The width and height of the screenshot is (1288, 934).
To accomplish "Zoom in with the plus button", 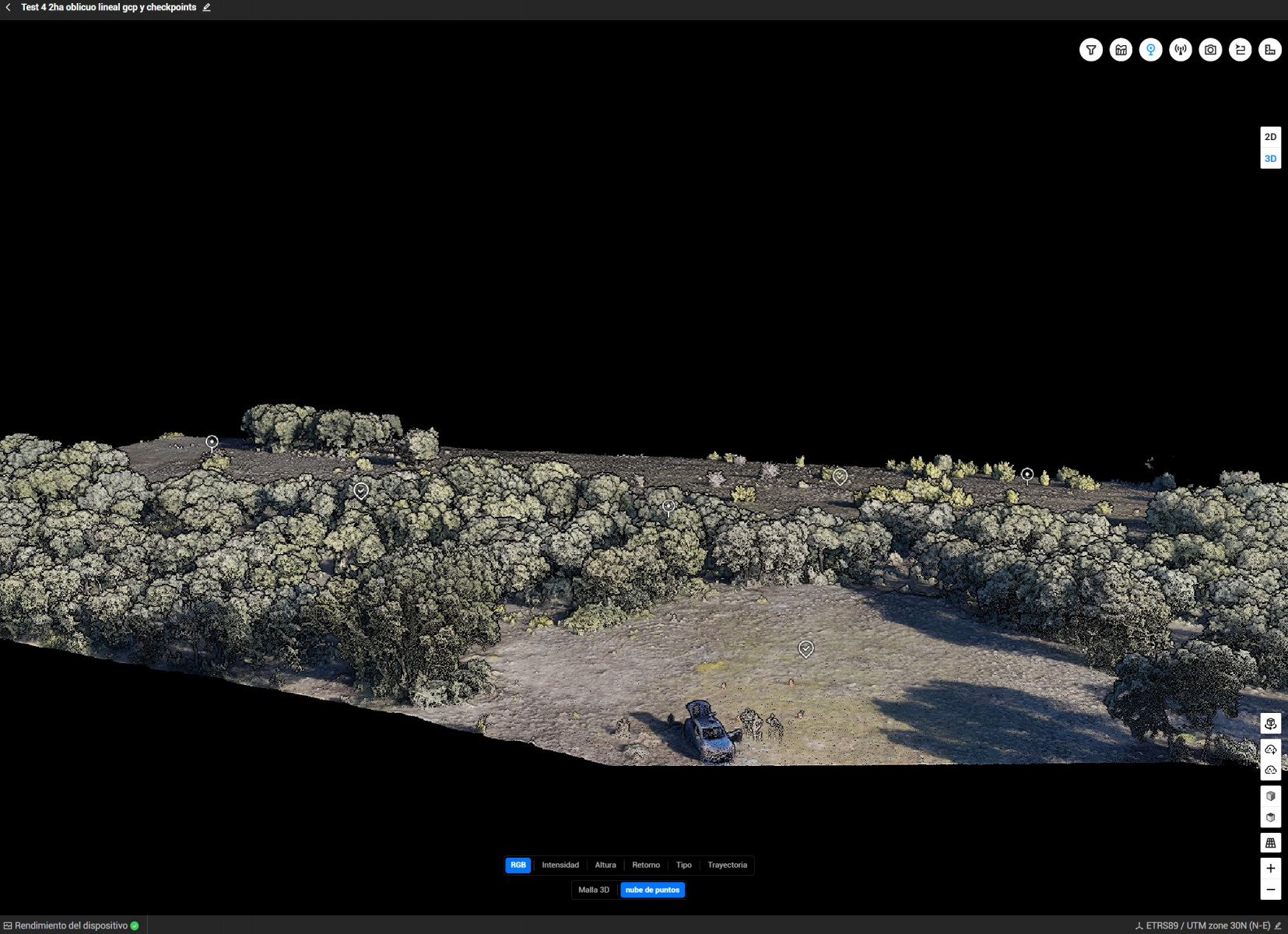I will coord(1270,869).
